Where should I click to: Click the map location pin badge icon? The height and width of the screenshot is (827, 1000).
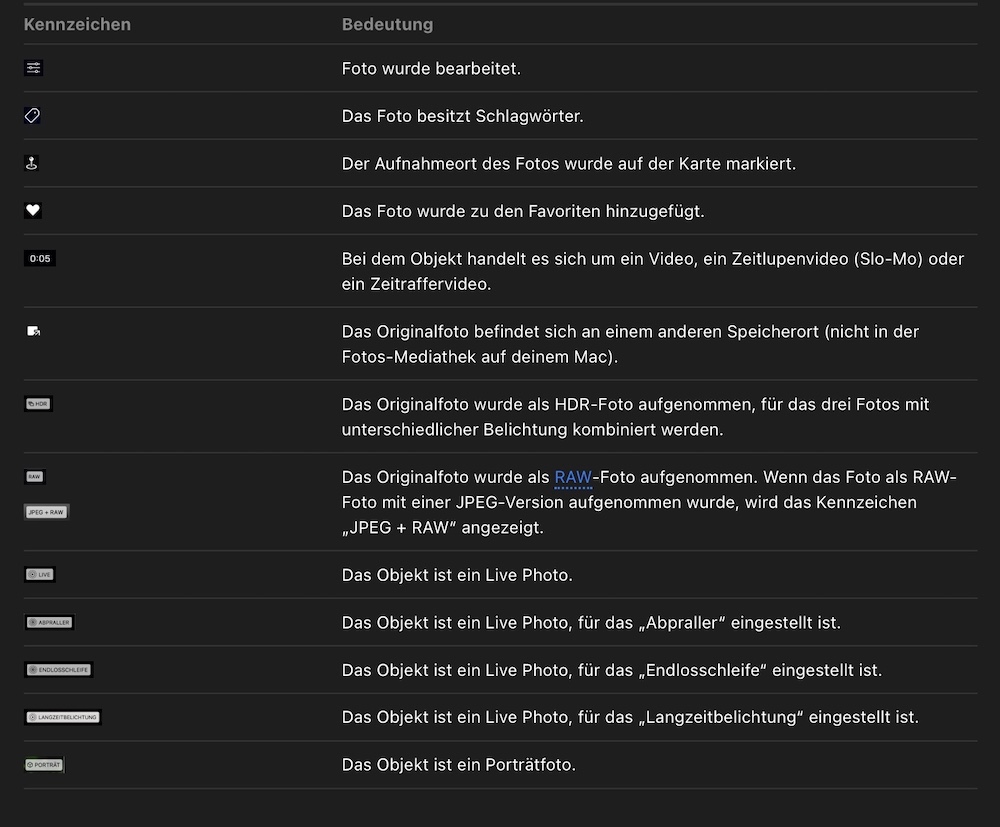32,163
